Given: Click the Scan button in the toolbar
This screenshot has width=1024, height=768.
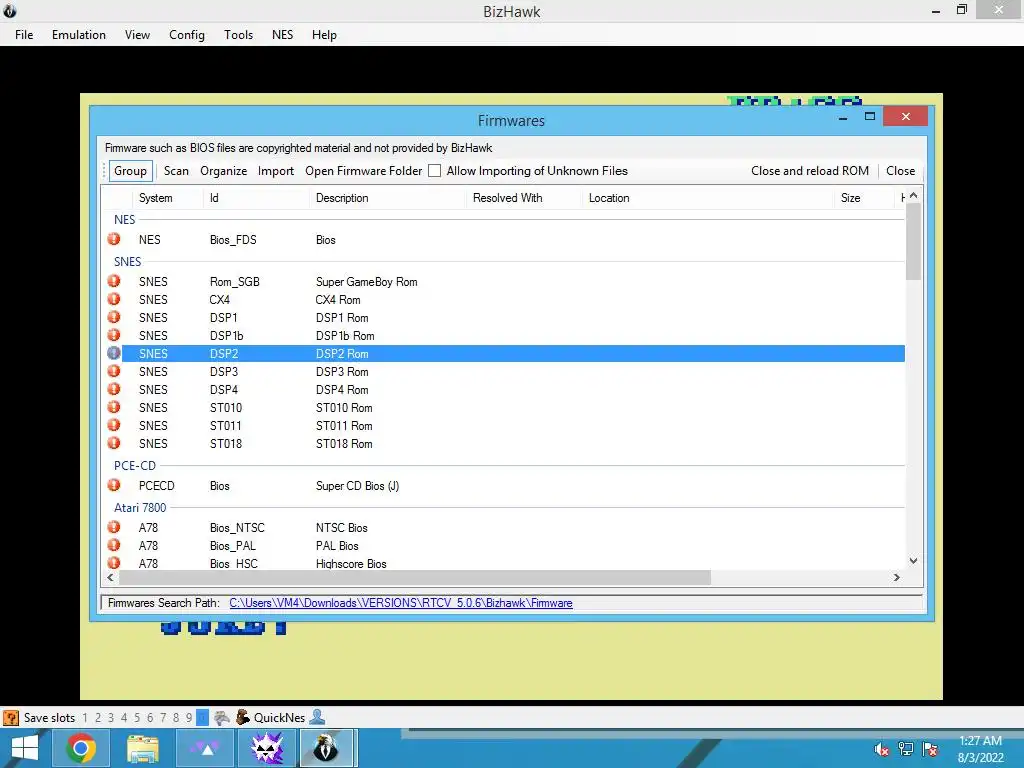Looking at the screenshot, I should pyautogui.click(x=176, y=170).
